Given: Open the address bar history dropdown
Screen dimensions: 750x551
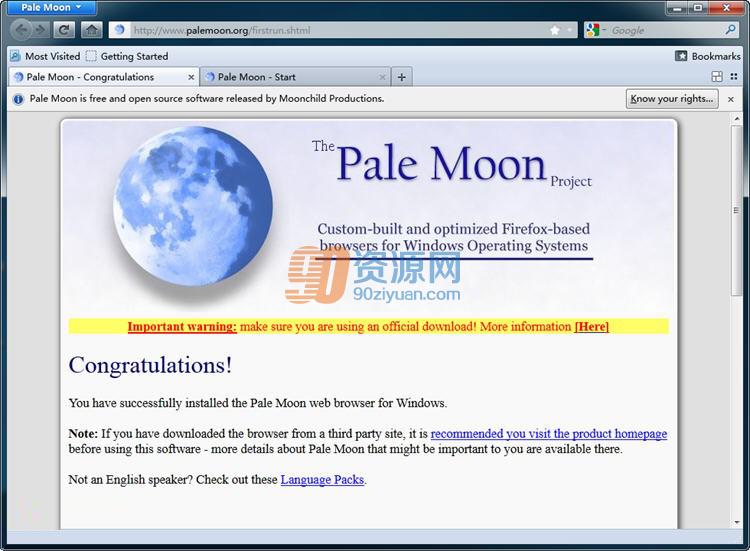Looking at the screenshot, I should 570,30.
